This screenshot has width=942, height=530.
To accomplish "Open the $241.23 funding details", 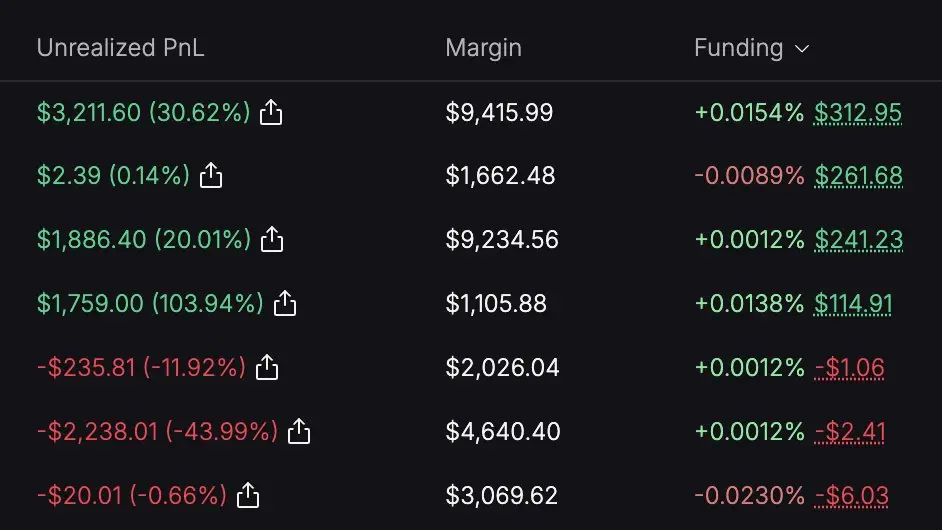I will [858, 240].
